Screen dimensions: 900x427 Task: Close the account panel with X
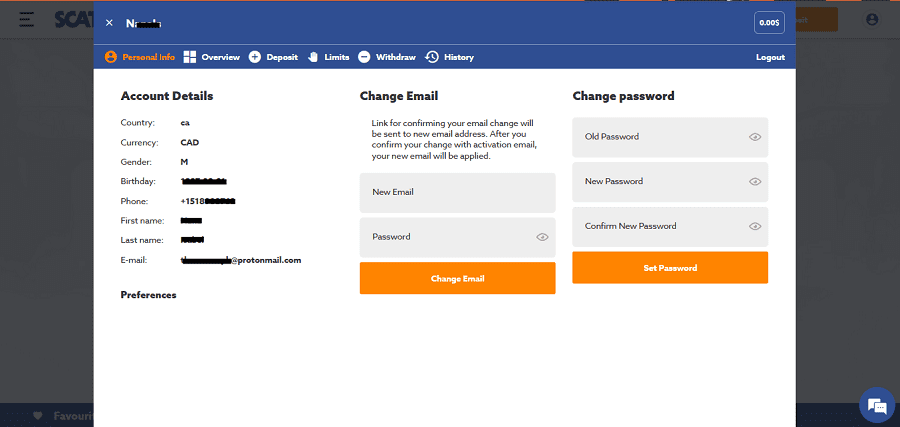click(x=109, y=23)
